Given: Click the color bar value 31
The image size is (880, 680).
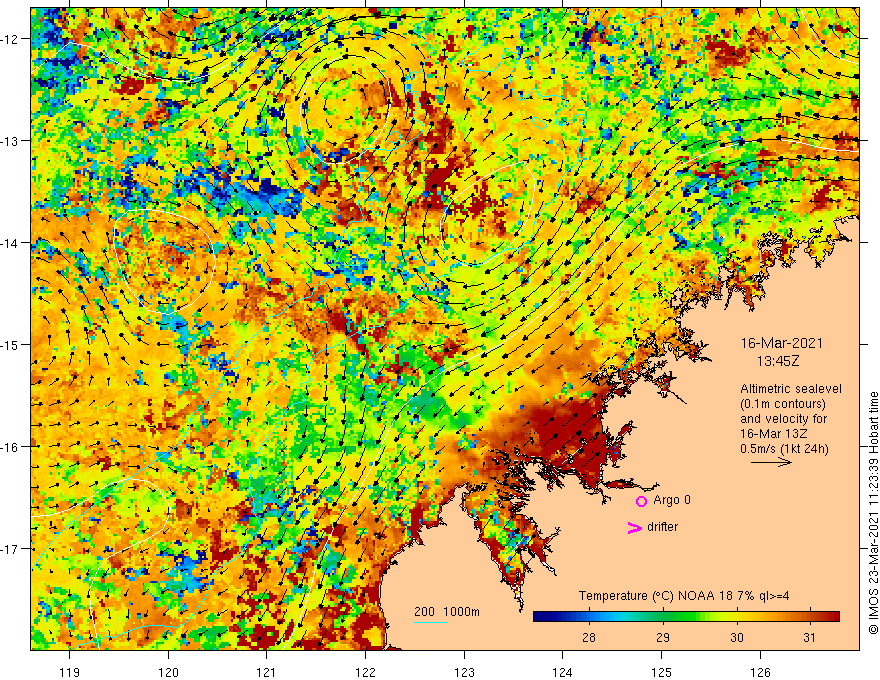Looking at the screenshot, I should (x=809, y=637).
